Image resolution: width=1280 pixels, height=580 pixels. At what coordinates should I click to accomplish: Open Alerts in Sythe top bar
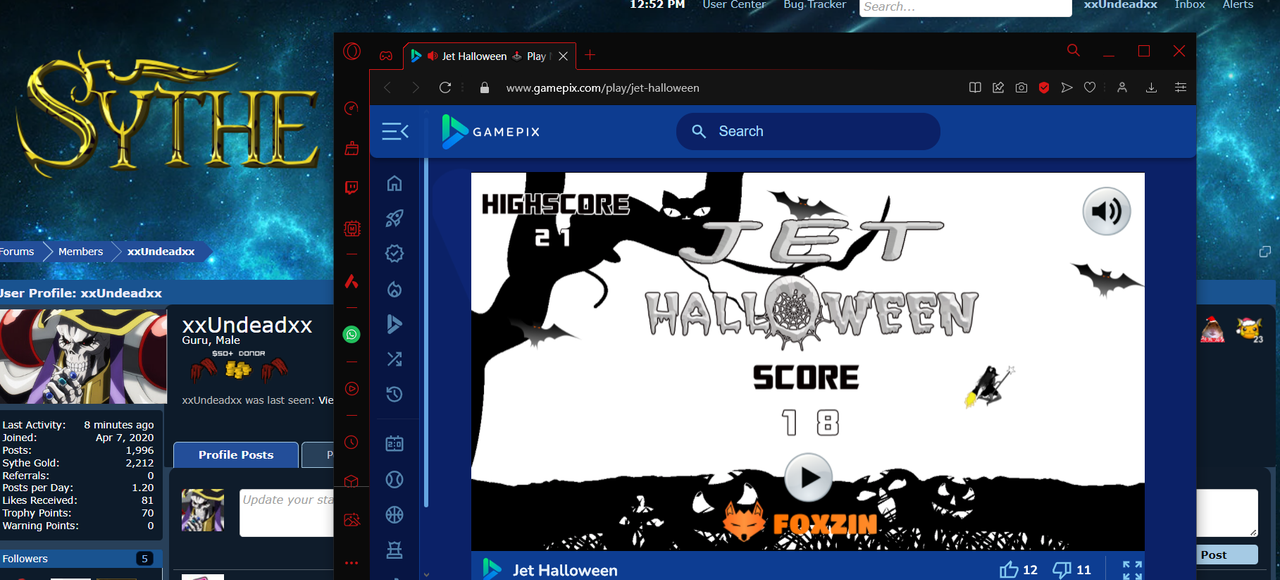[1238, 5]
